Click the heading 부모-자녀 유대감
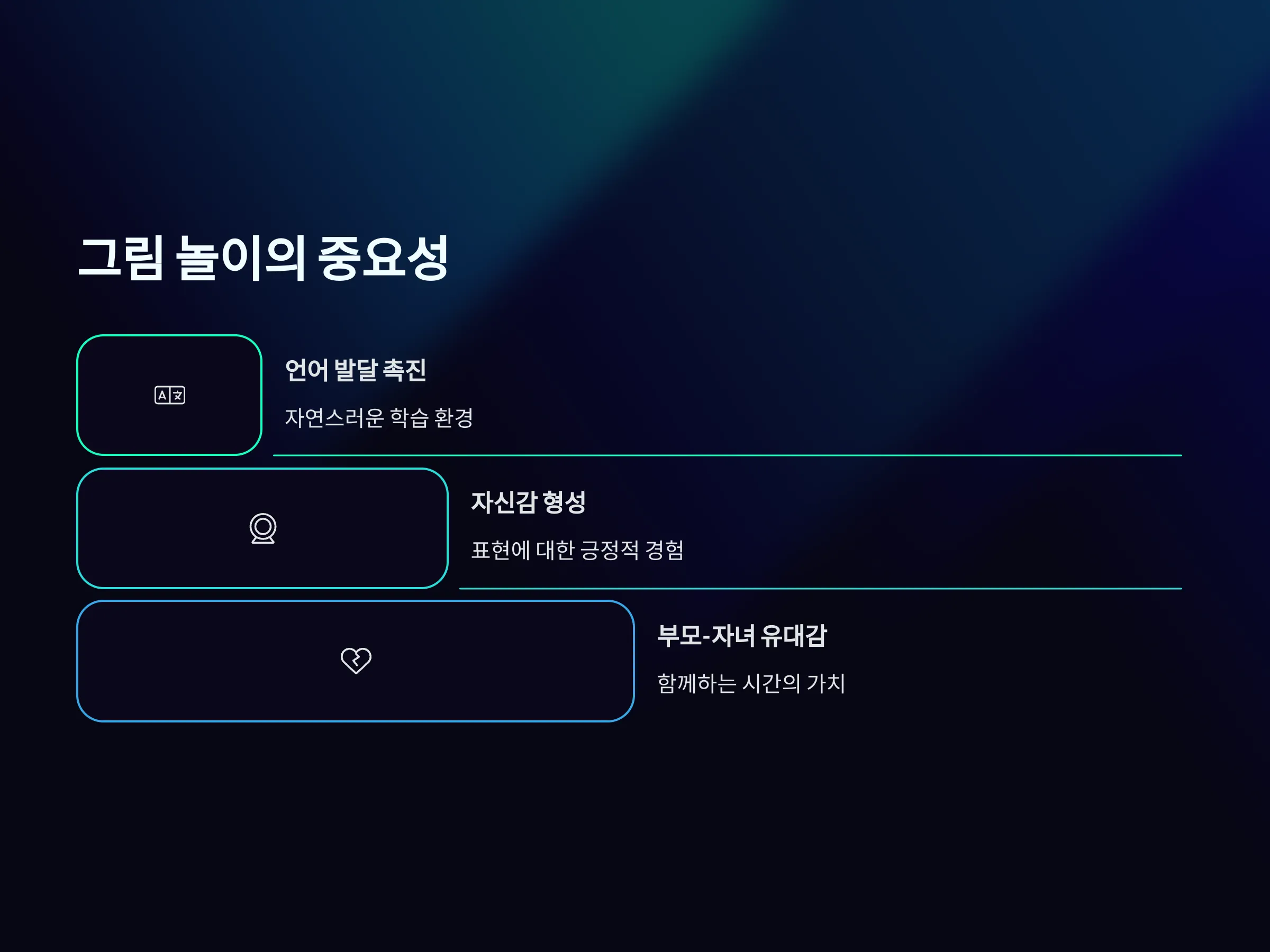Viewport: 1270px width, 952px height. point(742,635)
